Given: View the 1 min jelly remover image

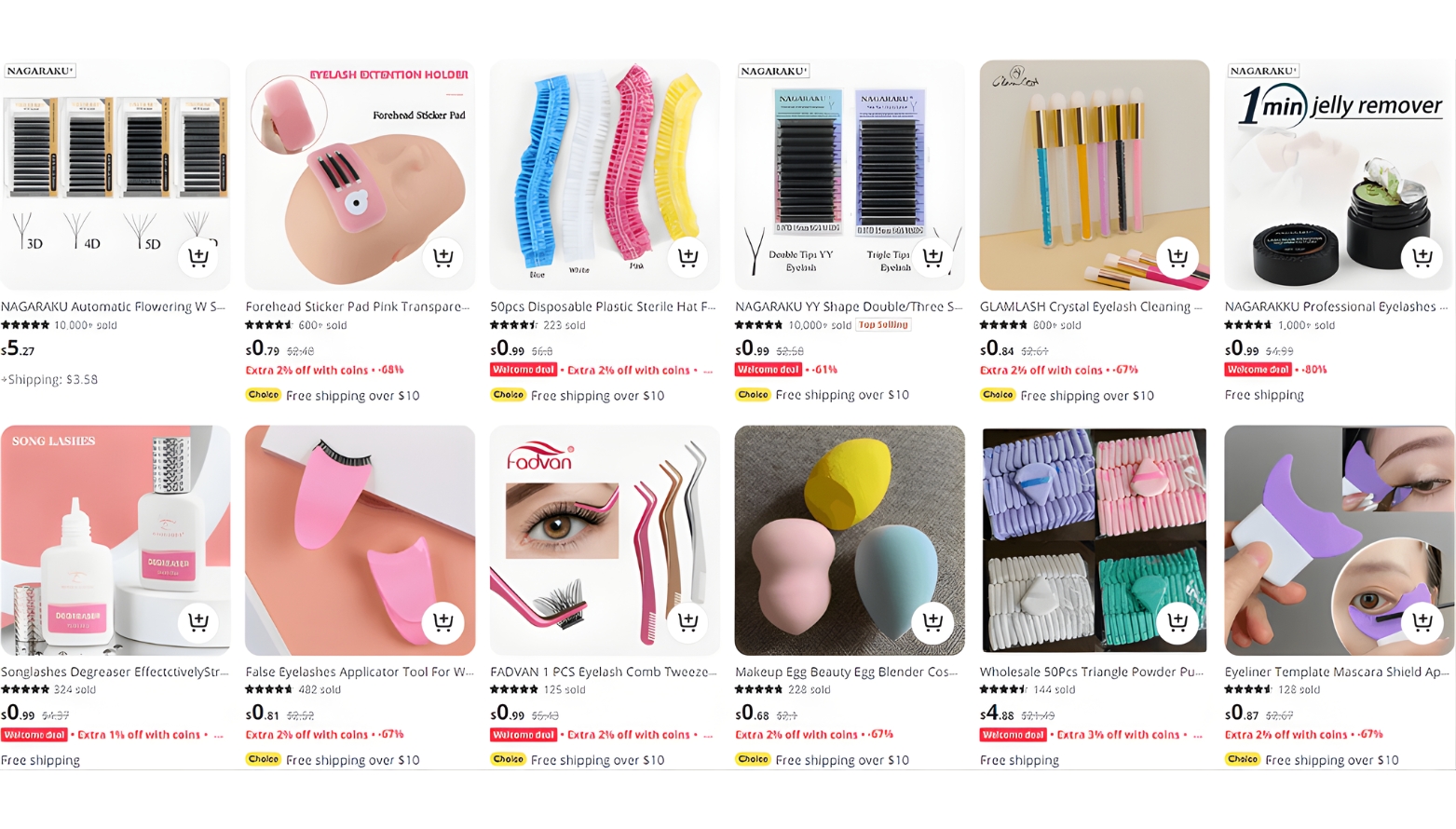Looking at the screenshot, I should click(1340, 175).
